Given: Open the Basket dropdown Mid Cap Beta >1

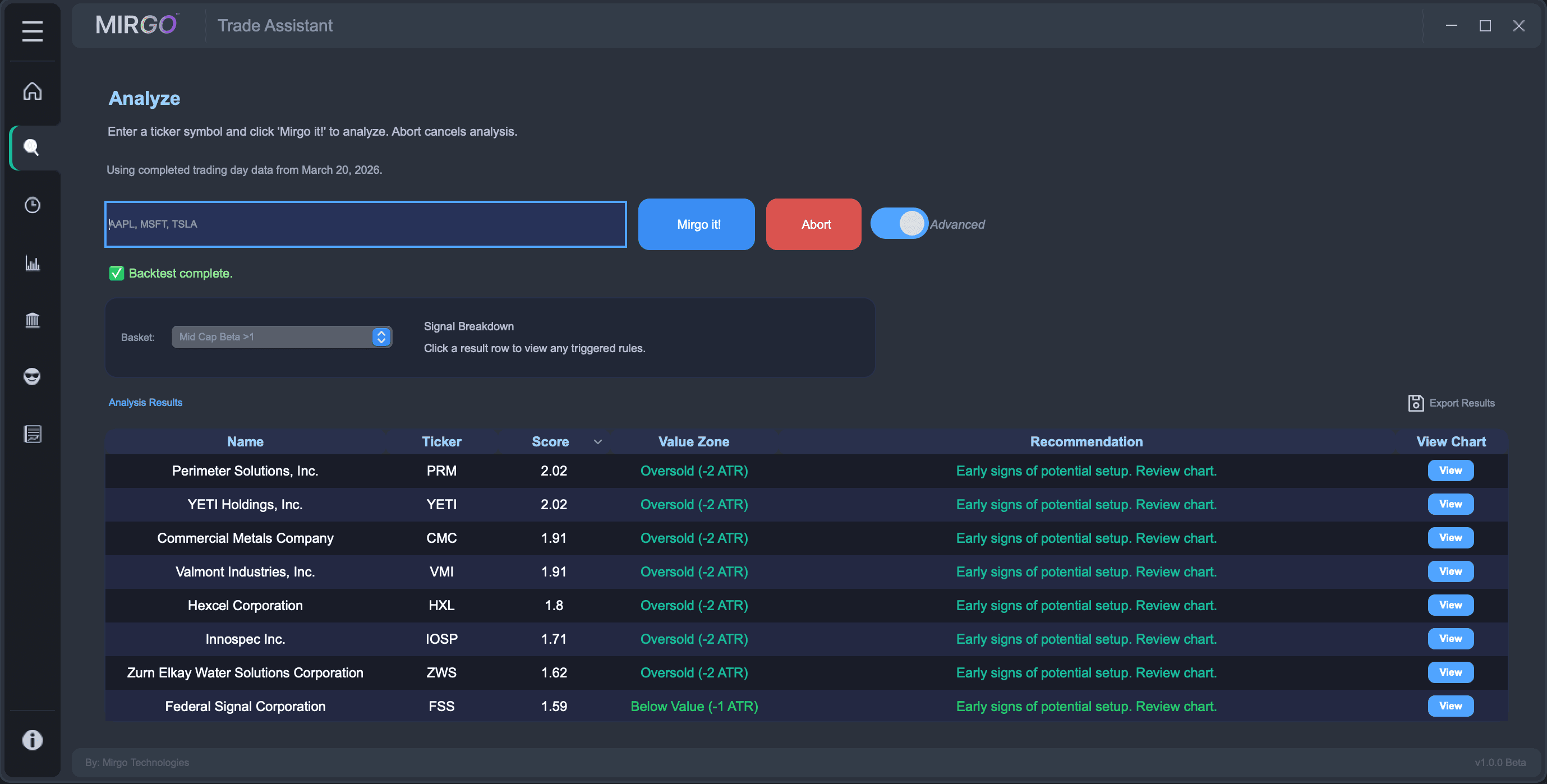Looking at the screenshot, I should [282, 337].
